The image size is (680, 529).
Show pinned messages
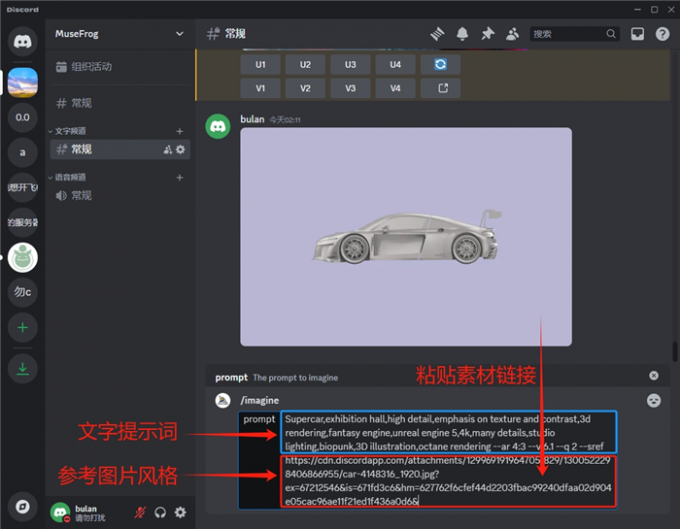point(487,34)
